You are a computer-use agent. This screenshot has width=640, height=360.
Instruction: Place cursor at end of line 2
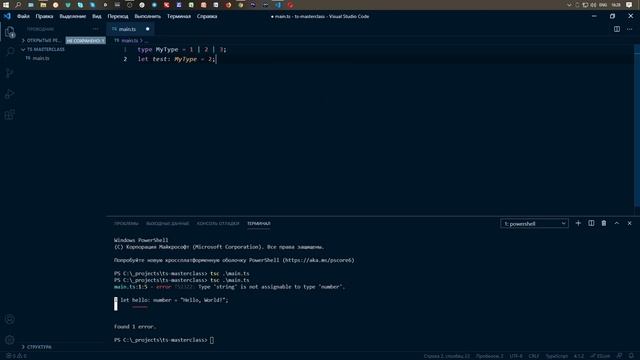point(216,59)
